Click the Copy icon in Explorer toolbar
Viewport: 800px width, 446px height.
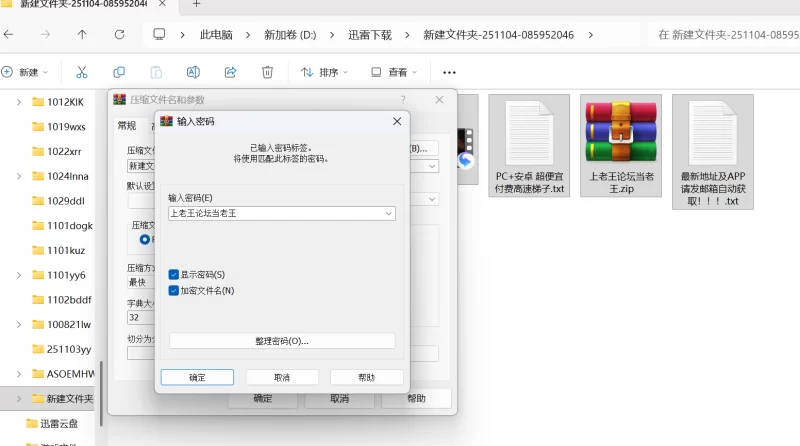point(119,72)
